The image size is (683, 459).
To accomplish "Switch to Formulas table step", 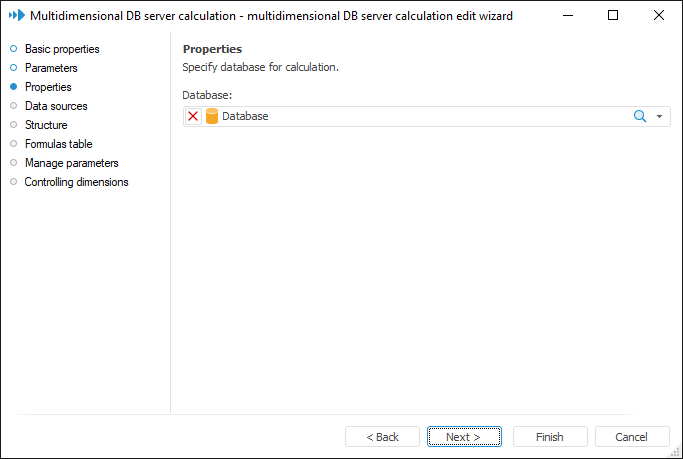I will tap(58, 144).
